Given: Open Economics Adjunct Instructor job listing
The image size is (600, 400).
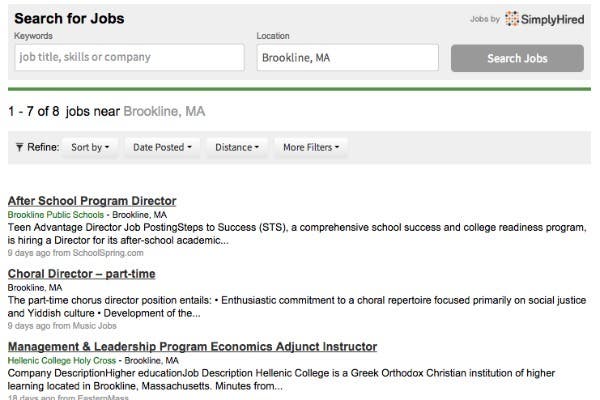Looking at the screenshot, I should tap(192, 347).
